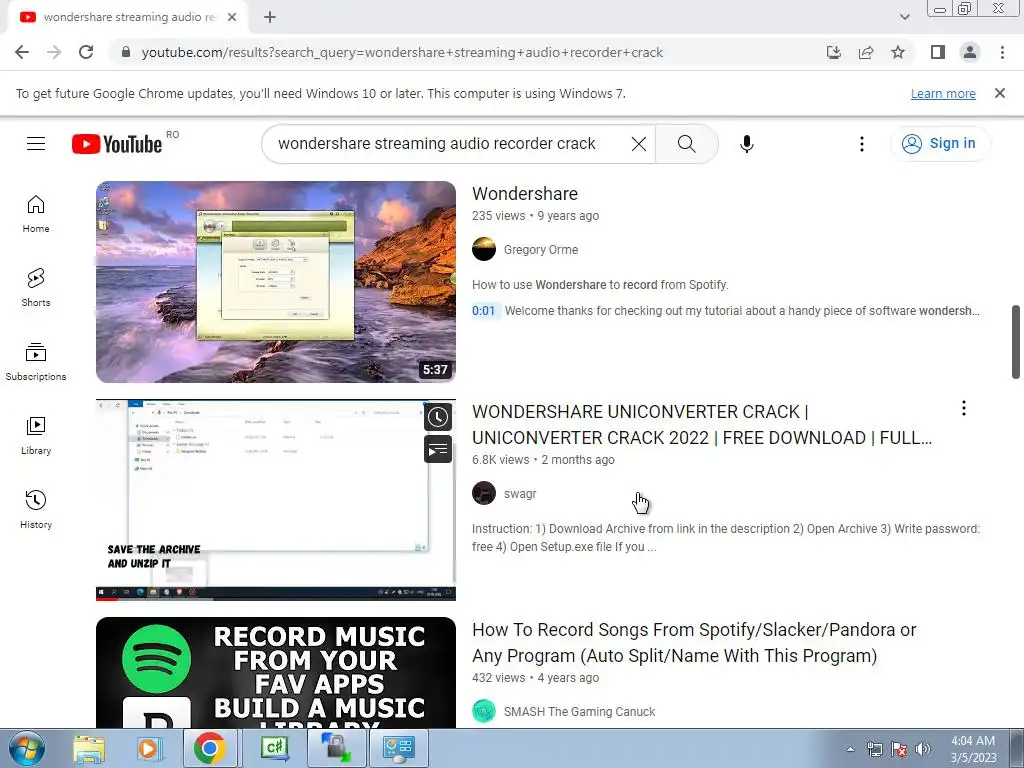Open the volume speaker tray icon

pyautogui.click(x=922, y=749)
